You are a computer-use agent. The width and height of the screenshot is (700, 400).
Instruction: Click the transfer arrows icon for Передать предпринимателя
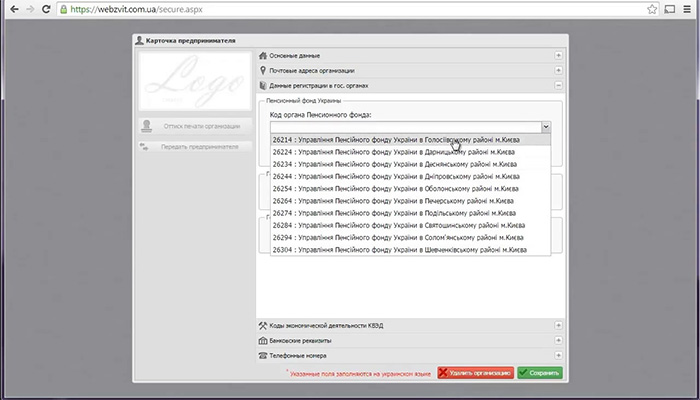point(144,146)
